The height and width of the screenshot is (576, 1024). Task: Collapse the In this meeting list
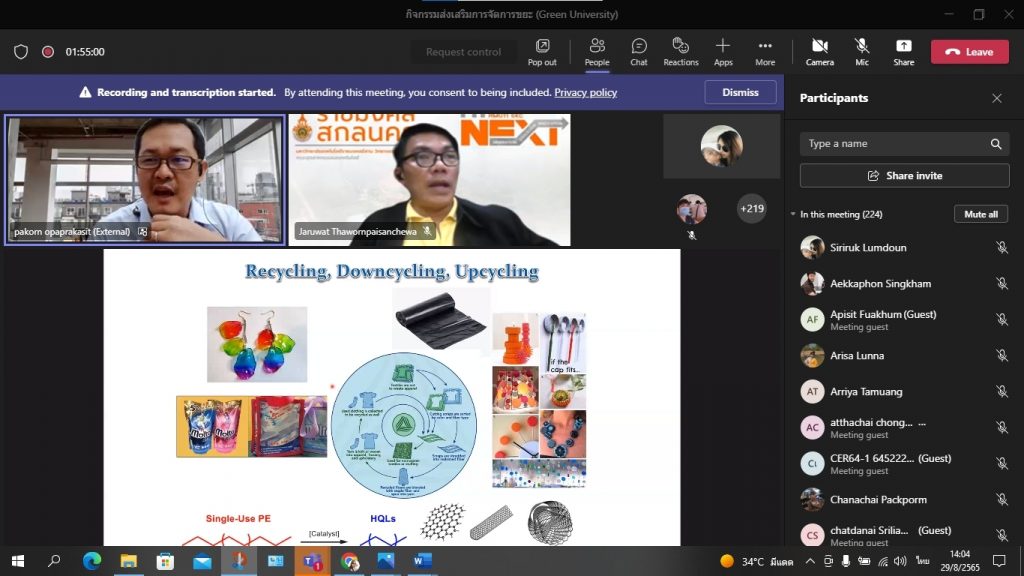click(793, 214)
